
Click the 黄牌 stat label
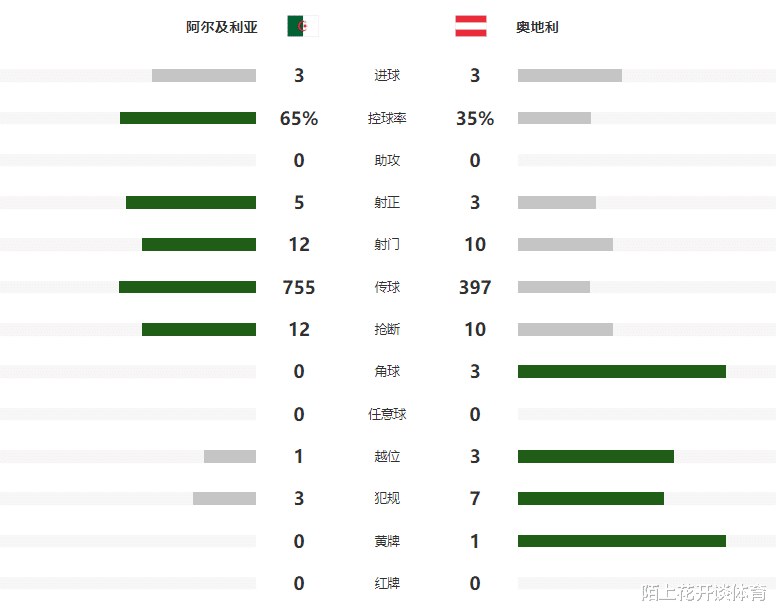click(387, 541)
